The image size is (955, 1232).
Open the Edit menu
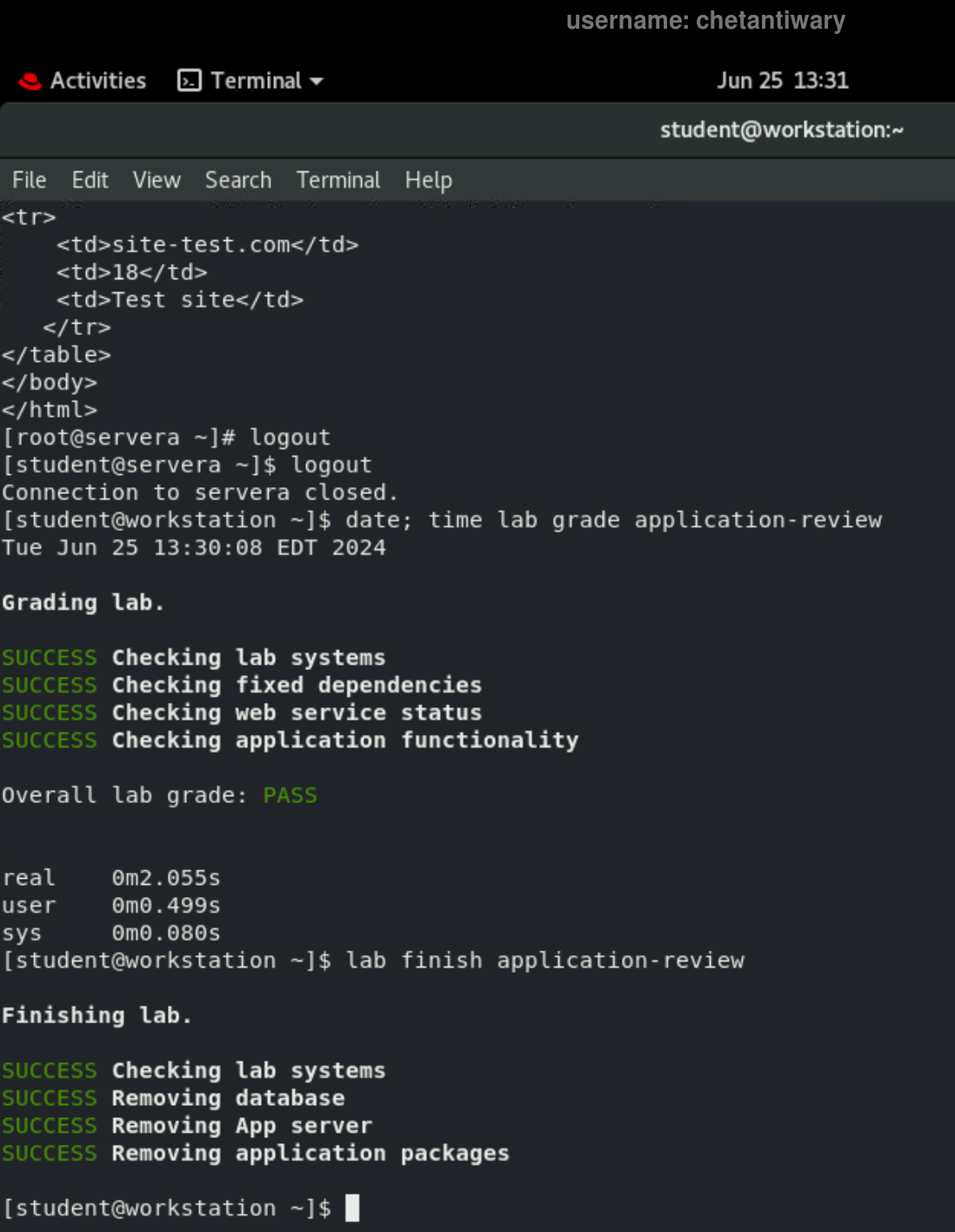pyautogui.click(x=90, y=180)
